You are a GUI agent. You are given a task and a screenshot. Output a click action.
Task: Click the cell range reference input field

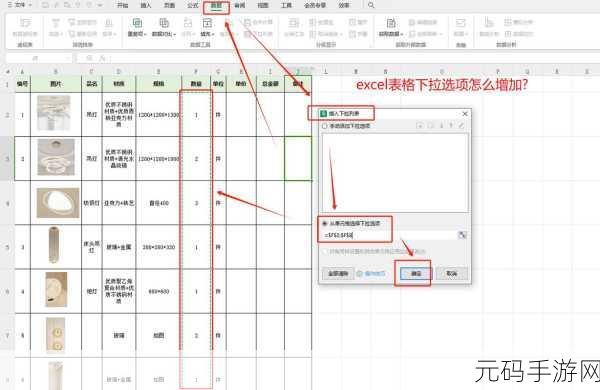(x=390, y=235)
